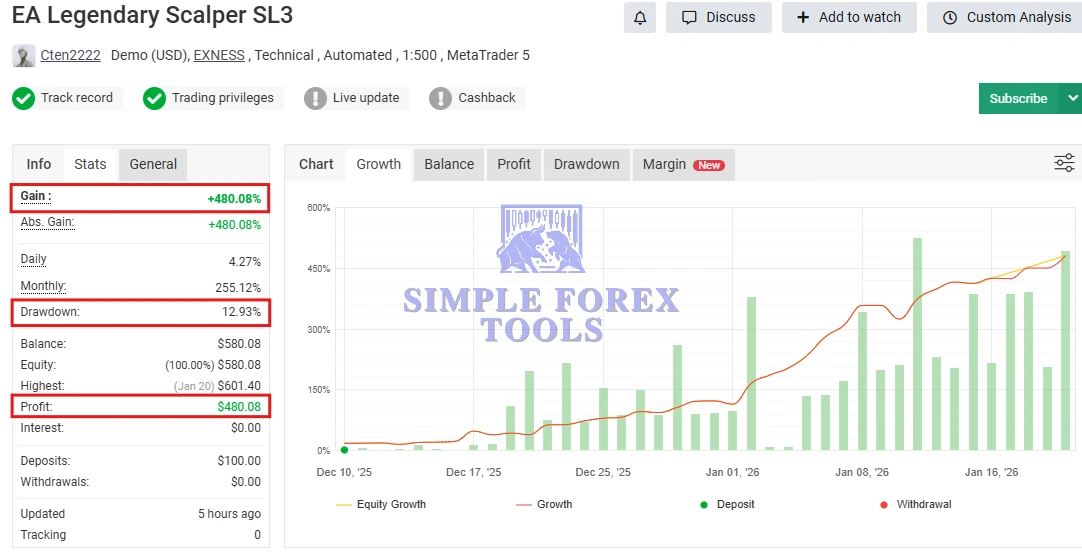The height and width of the screenshot is (552, 1082).
Task: Toggle Withdrawal legend item
Action: click(x=916, y=504)
